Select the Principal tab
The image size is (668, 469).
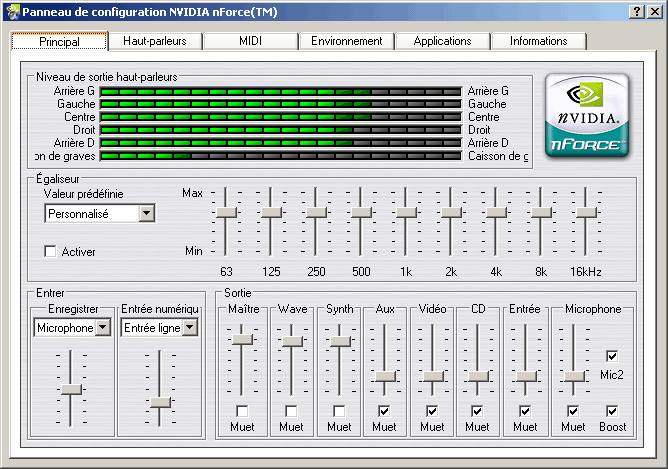tap(59, 41)
